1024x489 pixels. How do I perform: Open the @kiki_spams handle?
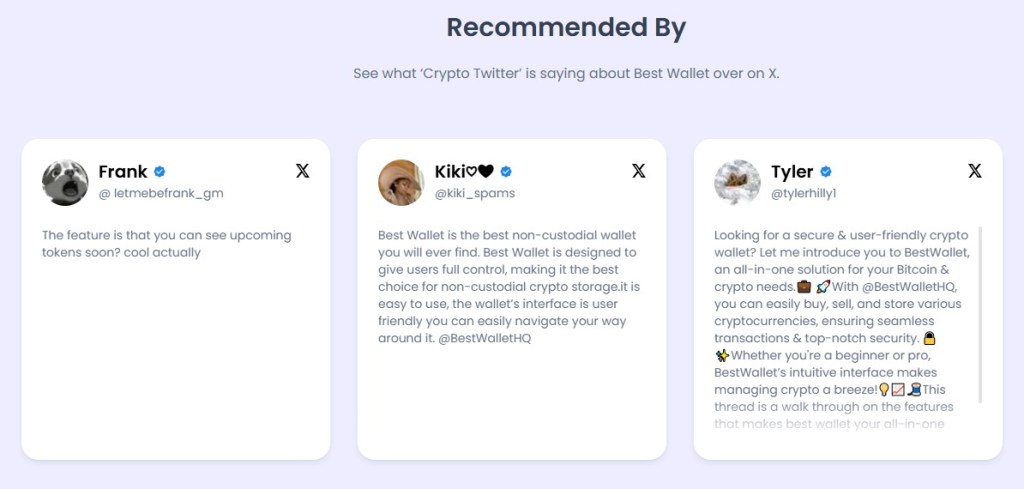(475, 193)
